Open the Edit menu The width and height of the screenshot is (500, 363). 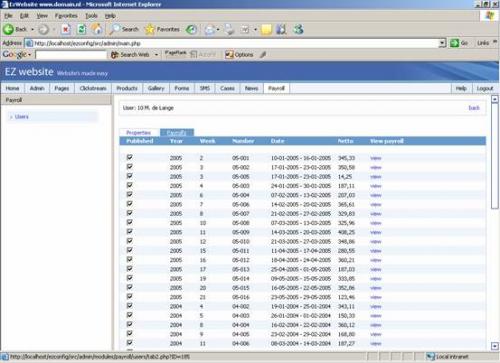[x=24, y=16]
